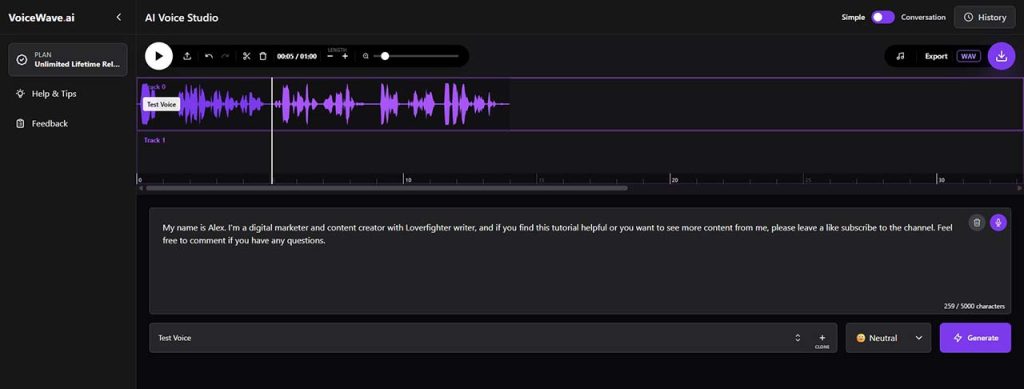Click the 00:05 / 01:00 time display

coord(297,56)
